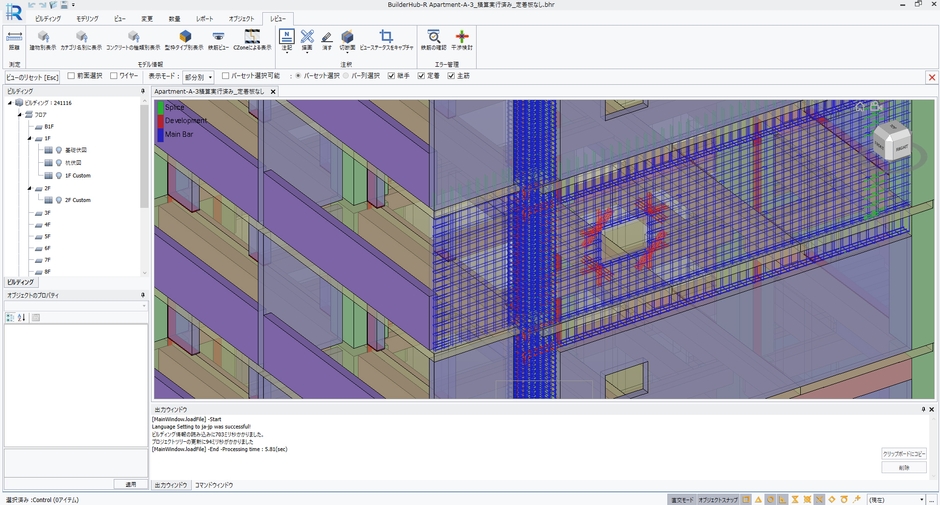This screenshot has width=940, height=505.
Task: Click the CZoneによる表示 tool
Action: pos(252,40)
